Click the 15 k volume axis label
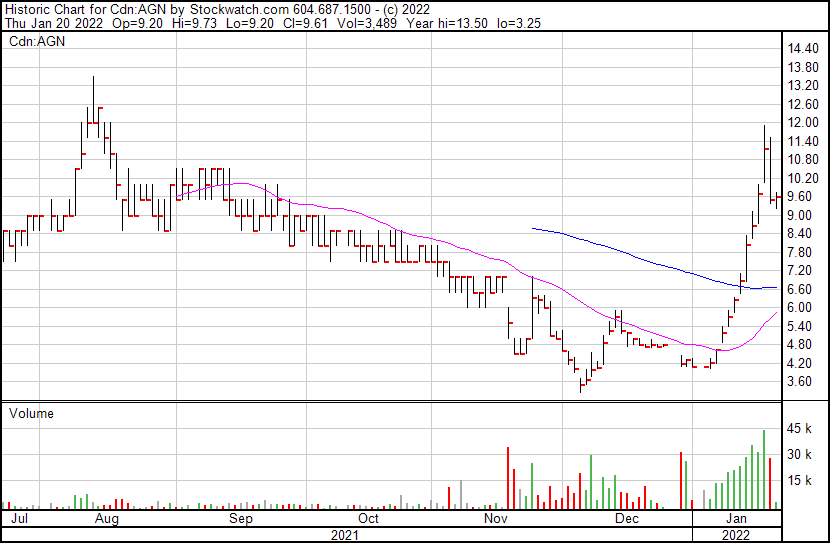830x543 pixels. [799, 481]
